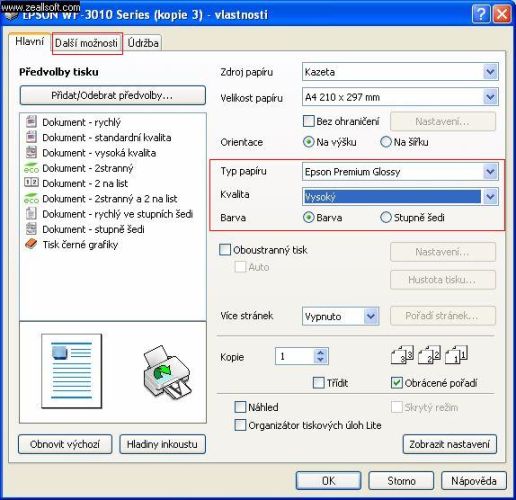
Task: Click the page layout preview thumbnail
Action: 72,371
